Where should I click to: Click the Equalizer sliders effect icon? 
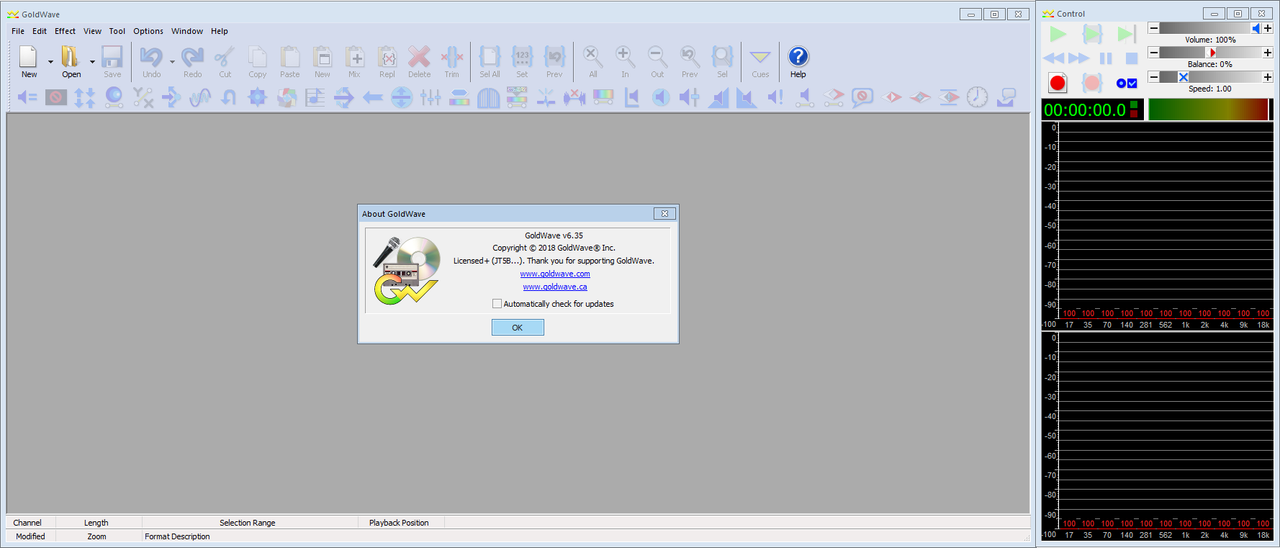pyautogui.click(x=430, y=97)
